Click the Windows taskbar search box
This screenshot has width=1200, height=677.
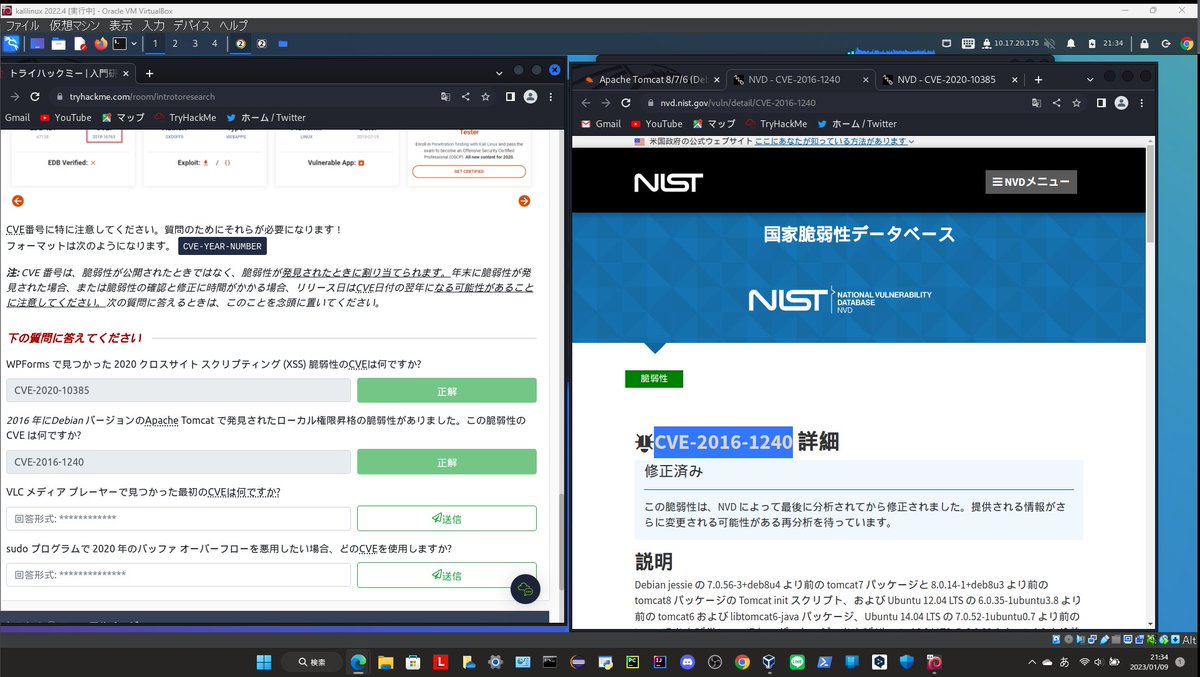click(x=312, y=662)
